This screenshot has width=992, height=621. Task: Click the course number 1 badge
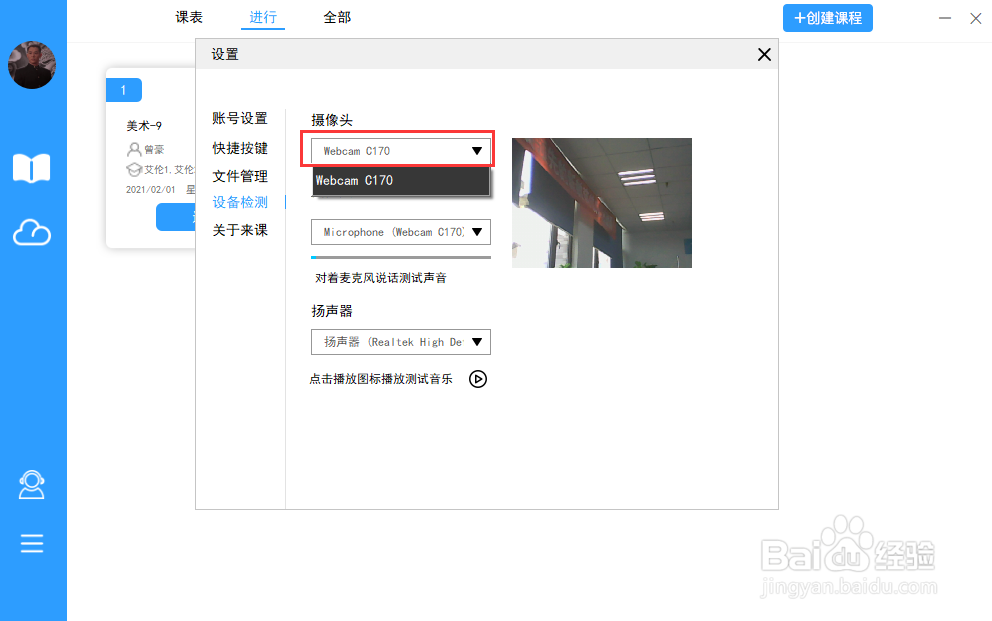(123, 90)
